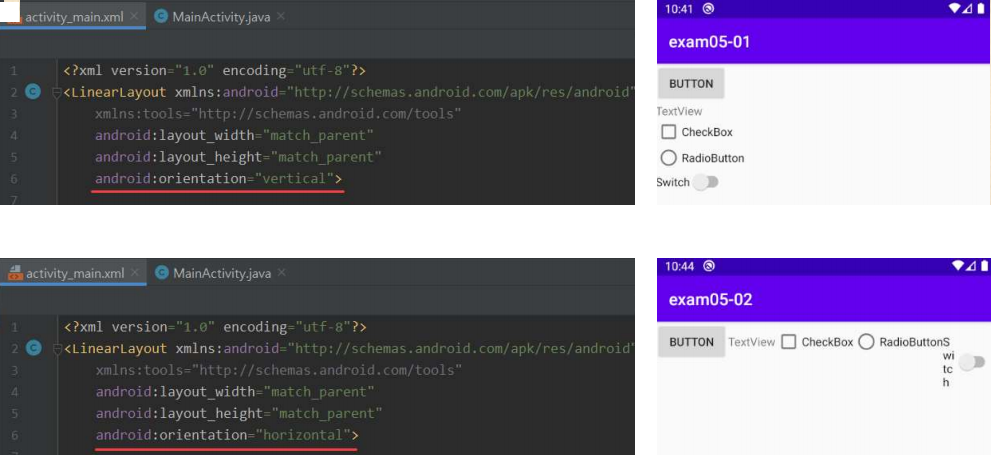
Task: Click the exam05-01 app title
Action: pos(709,42)
